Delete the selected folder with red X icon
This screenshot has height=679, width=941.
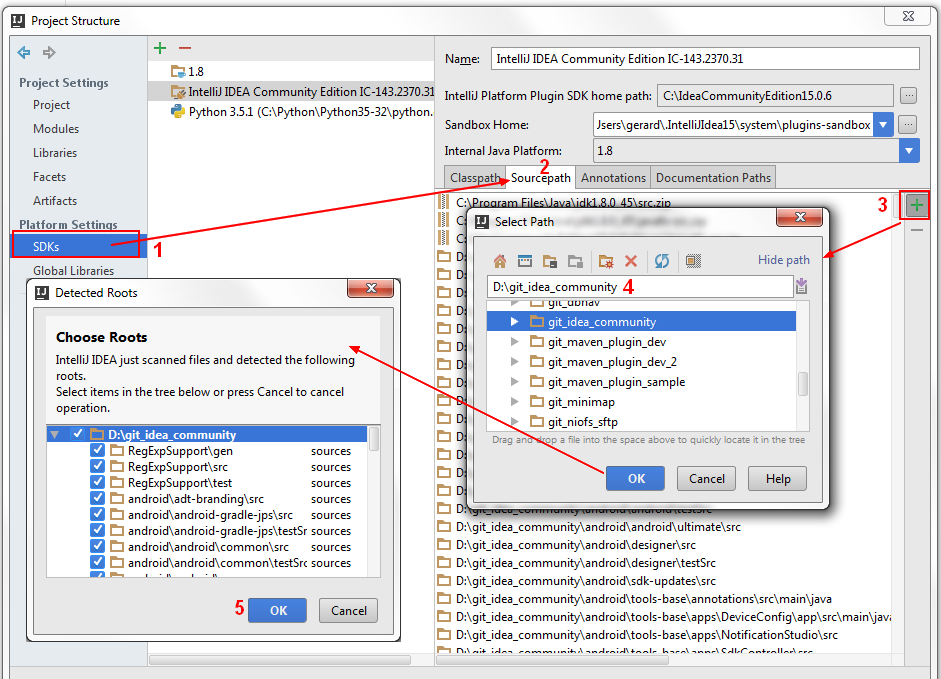click(630, 260)
